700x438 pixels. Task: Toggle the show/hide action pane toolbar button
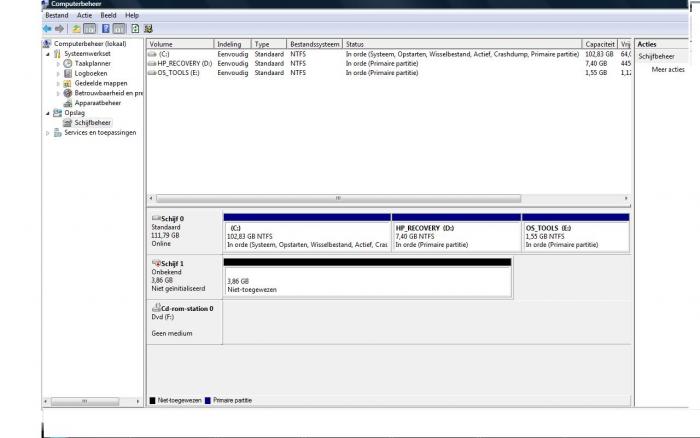tap(119, 29)
